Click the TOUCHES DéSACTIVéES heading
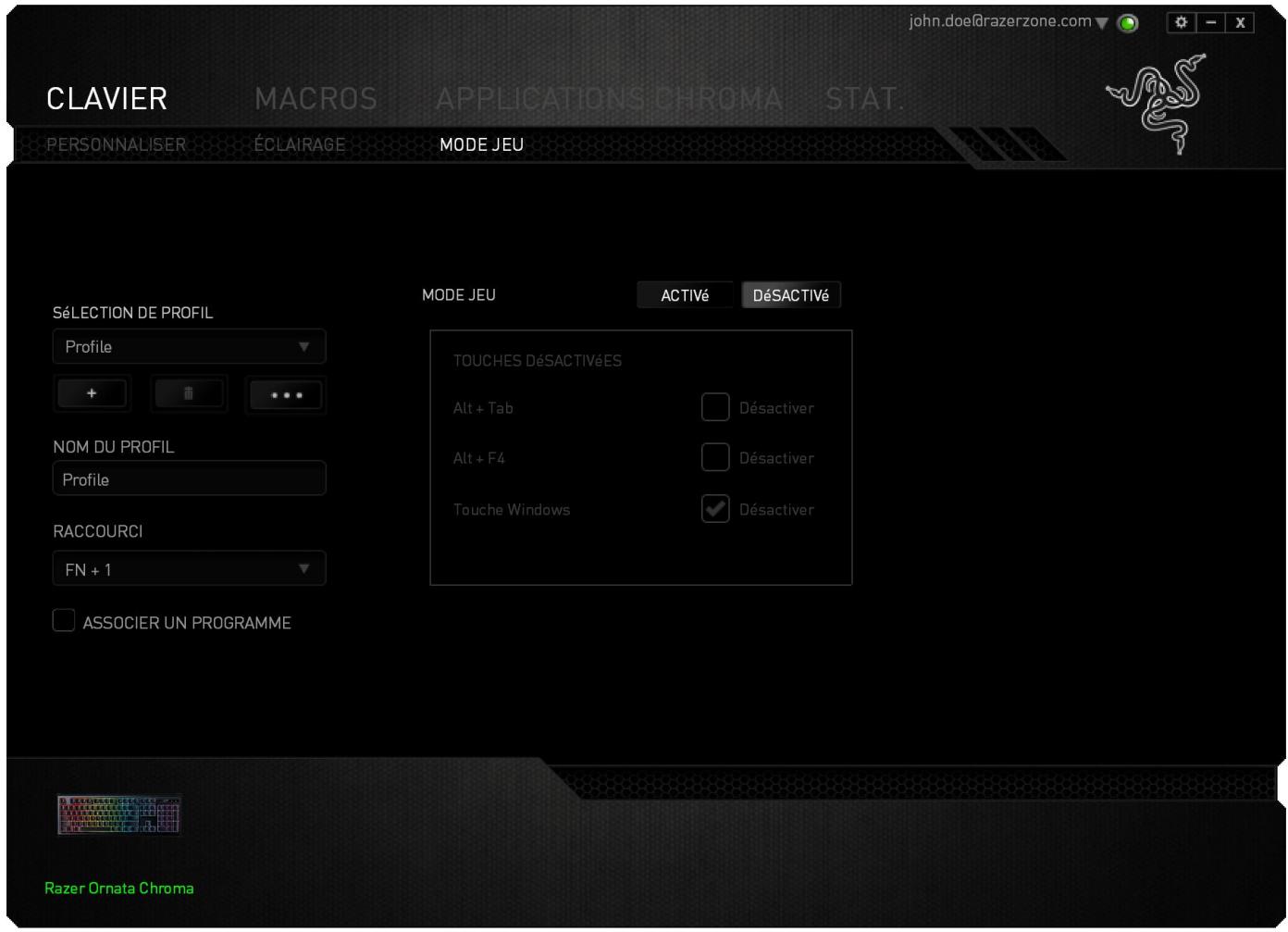The width and height of the screenshot is (1288, 932). click(x=538, y=361)
